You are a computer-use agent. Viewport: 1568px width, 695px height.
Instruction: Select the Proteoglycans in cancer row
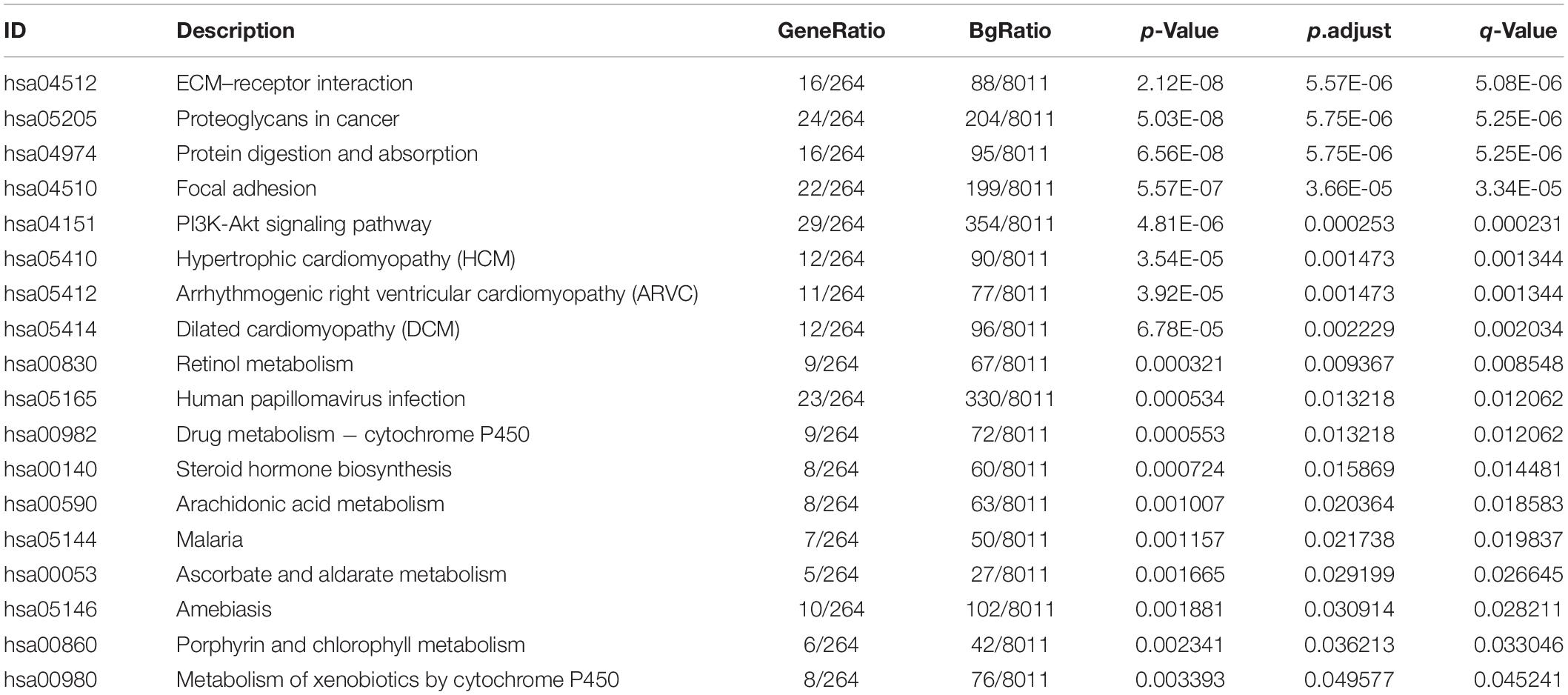(784, 119)
